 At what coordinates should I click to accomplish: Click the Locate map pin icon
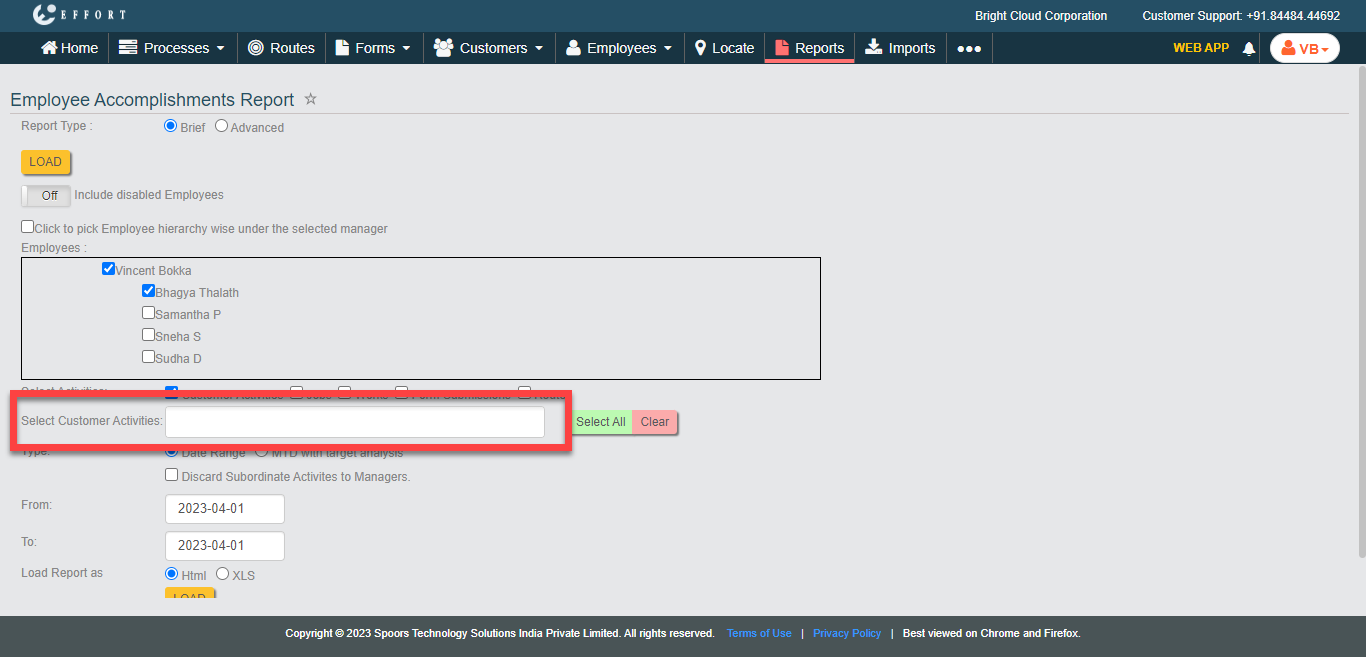coord(700,48)
